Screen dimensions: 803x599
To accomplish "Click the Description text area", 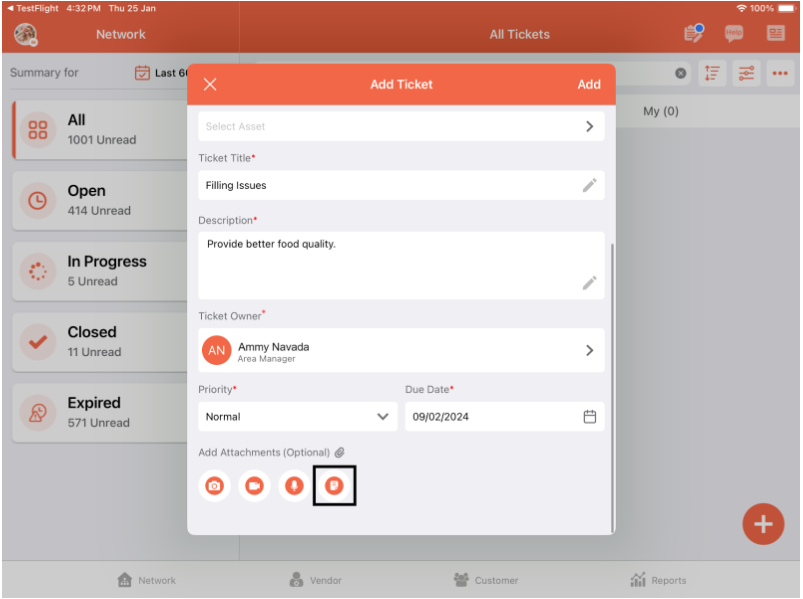I will tap(401, 266).
